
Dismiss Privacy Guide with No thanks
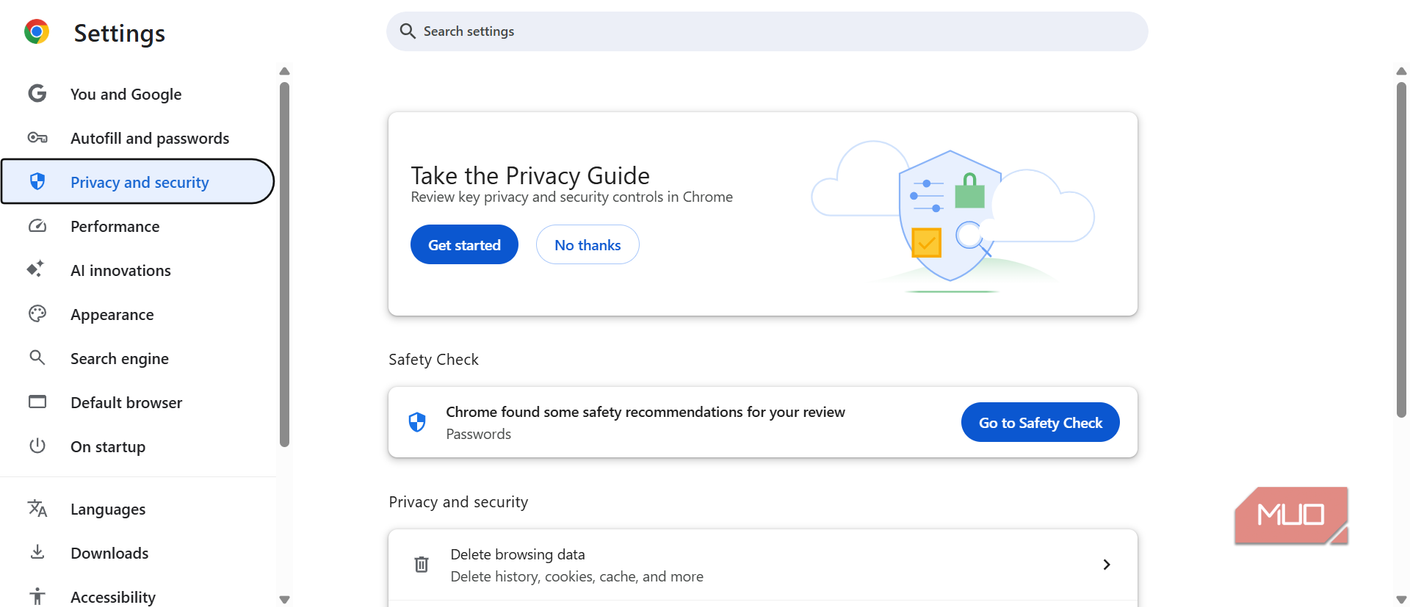click(587, 245)
